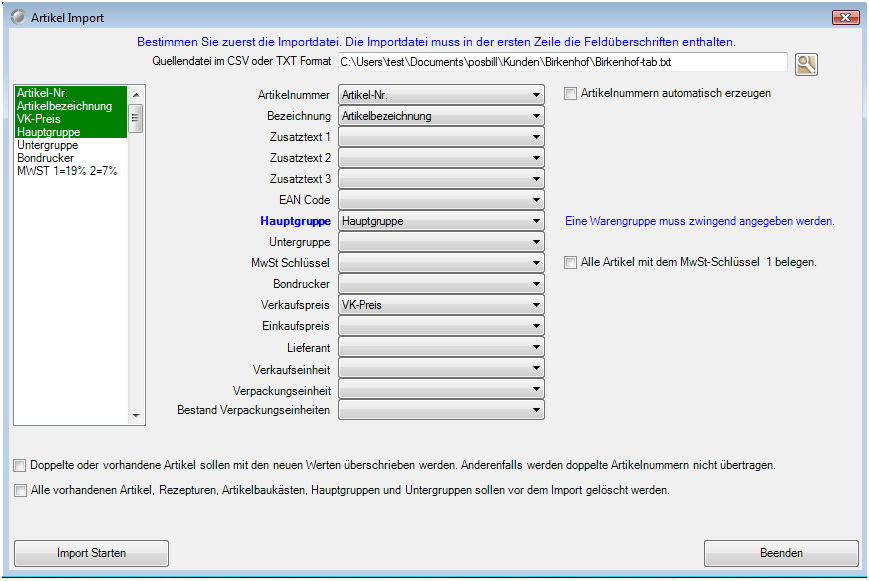Screen dimensions: 869x581
Task: Click the Import Starten button
Action: point(91,553)
